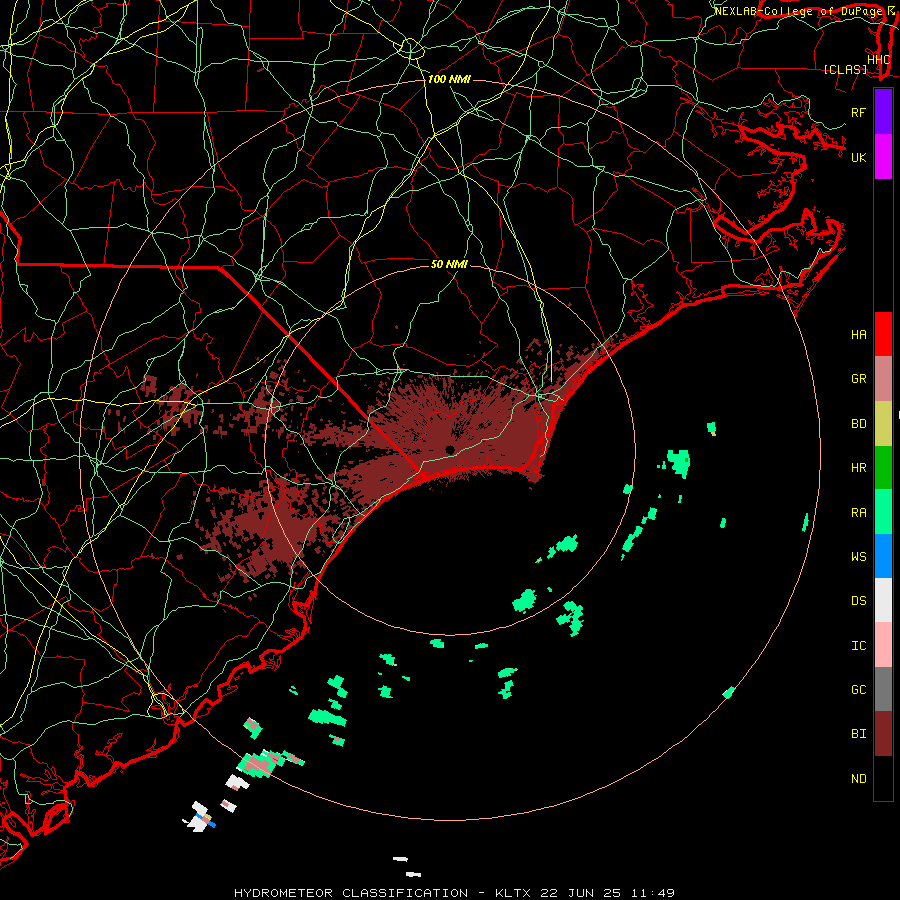Screen dimensions: 900x900
Task: Click the UK legend label
Action: pyautogui.click(x=858, y=157)
